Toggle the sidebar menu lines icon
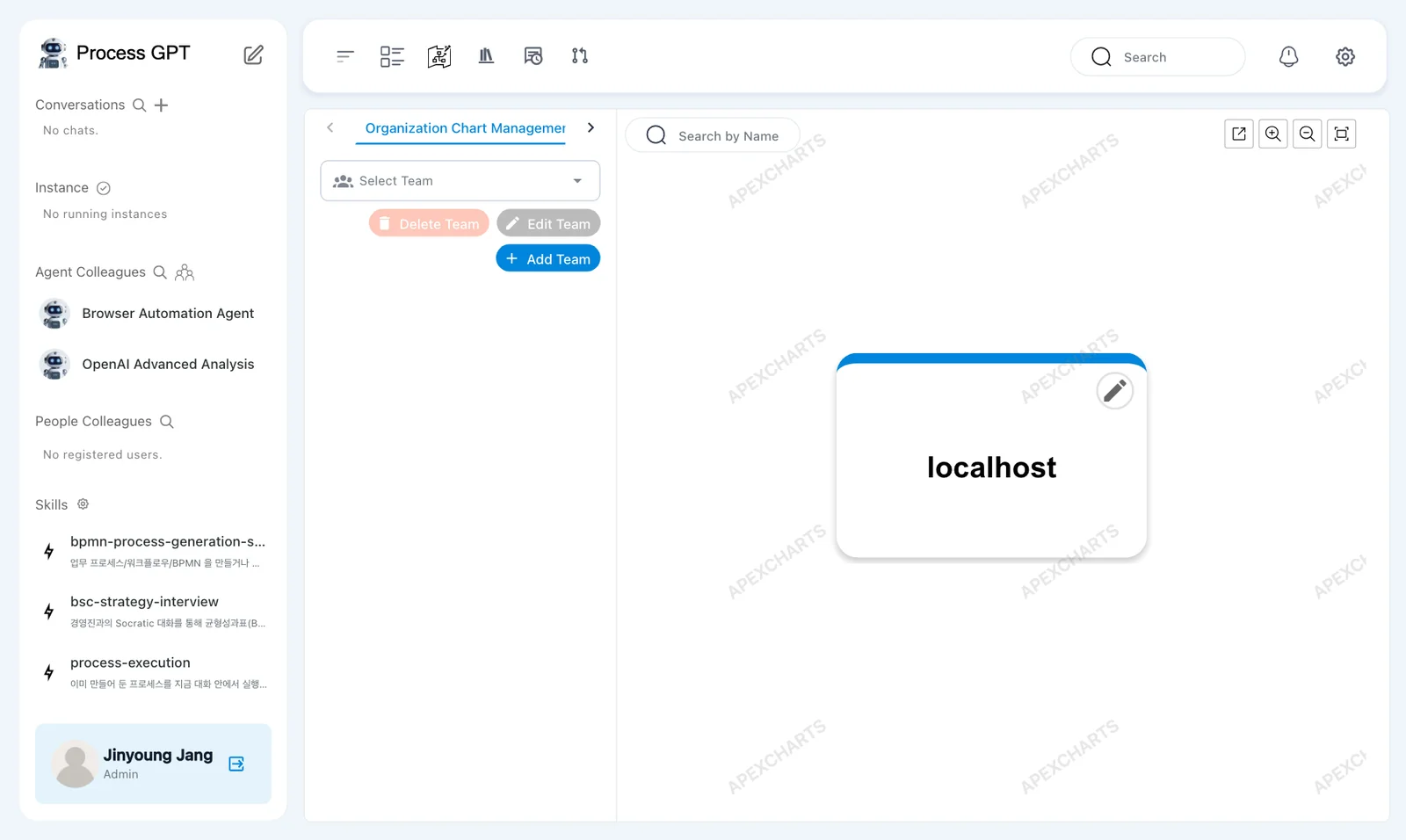This screenshot has width=1406, height=840. pyautogui.click(x=345, y=56)
